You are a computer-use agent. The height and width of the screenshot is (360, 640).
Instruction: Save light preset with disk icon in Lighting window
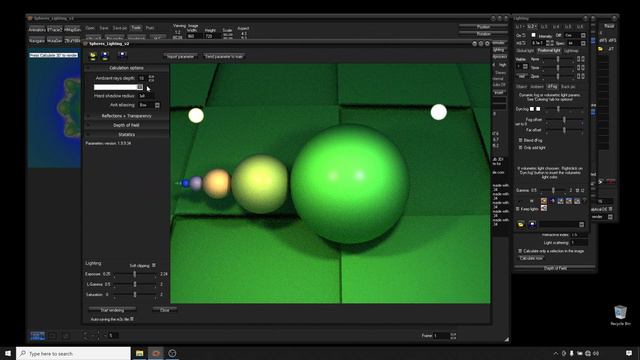tap(532, 224)
